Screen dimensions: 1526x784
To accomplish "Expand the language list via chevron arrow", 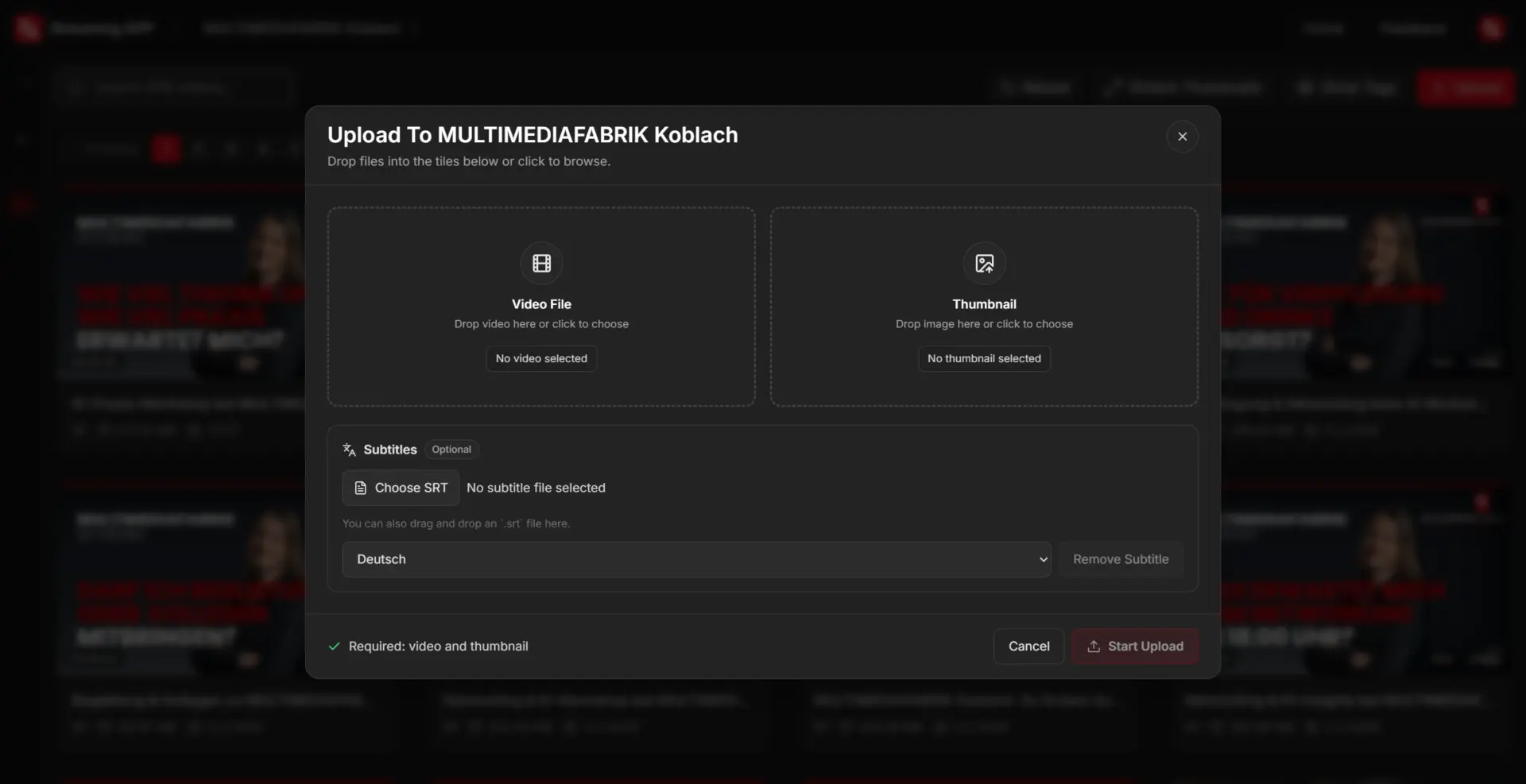I will coord(1043,559).
